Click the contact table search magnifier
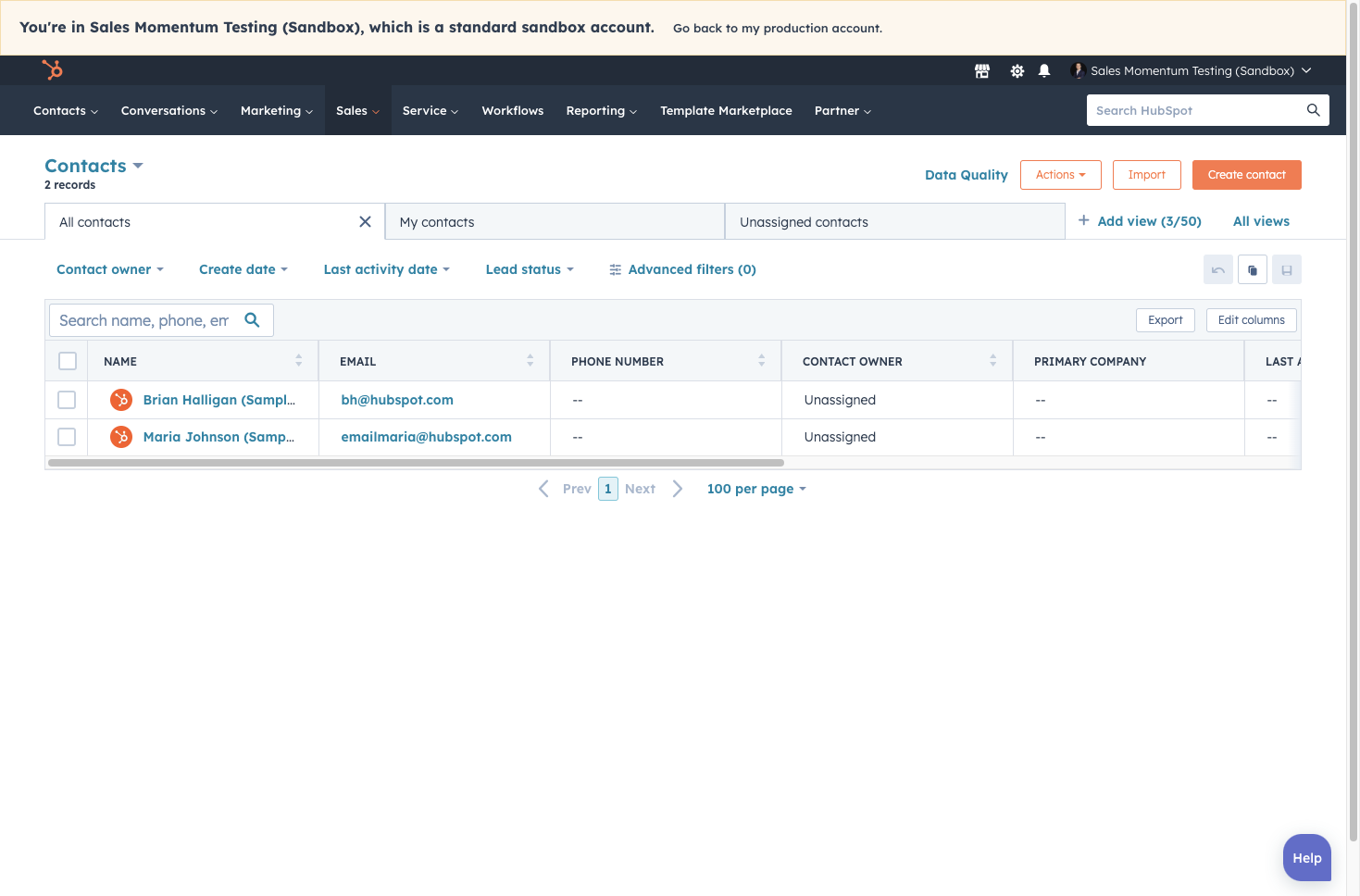This screenshot has height=896, width=1360. [252, 320]
